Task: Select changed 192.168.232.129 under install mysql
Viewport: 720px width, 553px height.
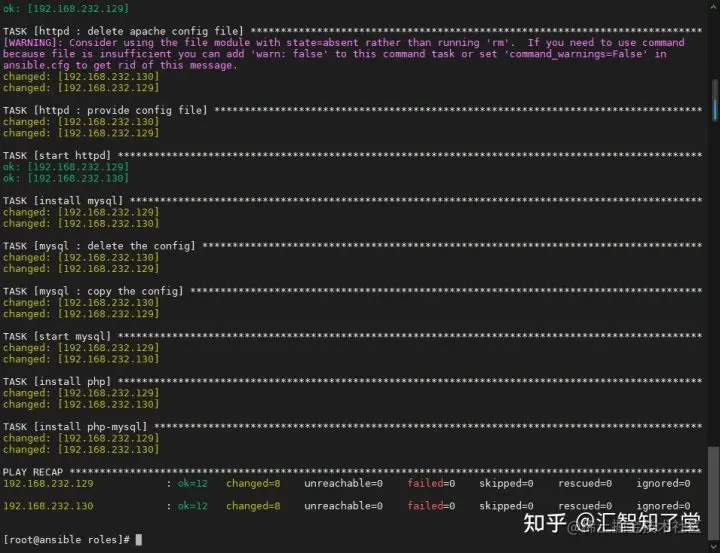Action: 81,212
